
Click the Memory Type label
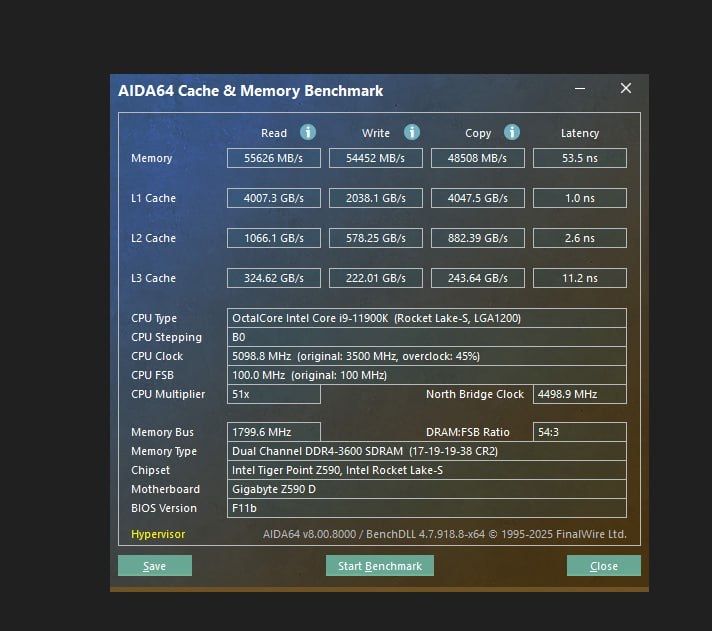coord(164,451)
